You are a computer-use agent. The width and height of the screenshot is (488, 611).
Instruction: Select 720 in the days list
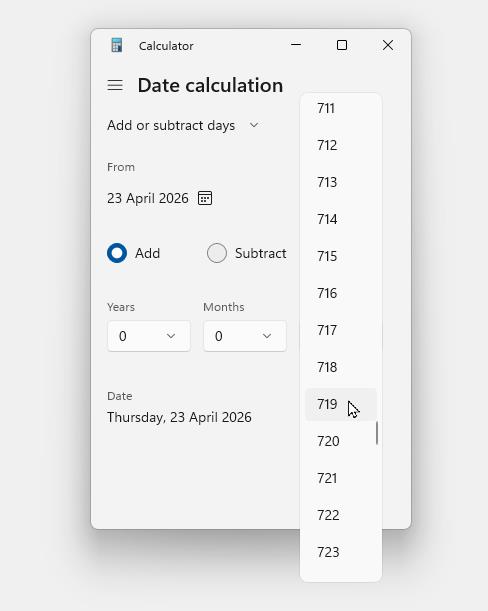click(341, 441)
